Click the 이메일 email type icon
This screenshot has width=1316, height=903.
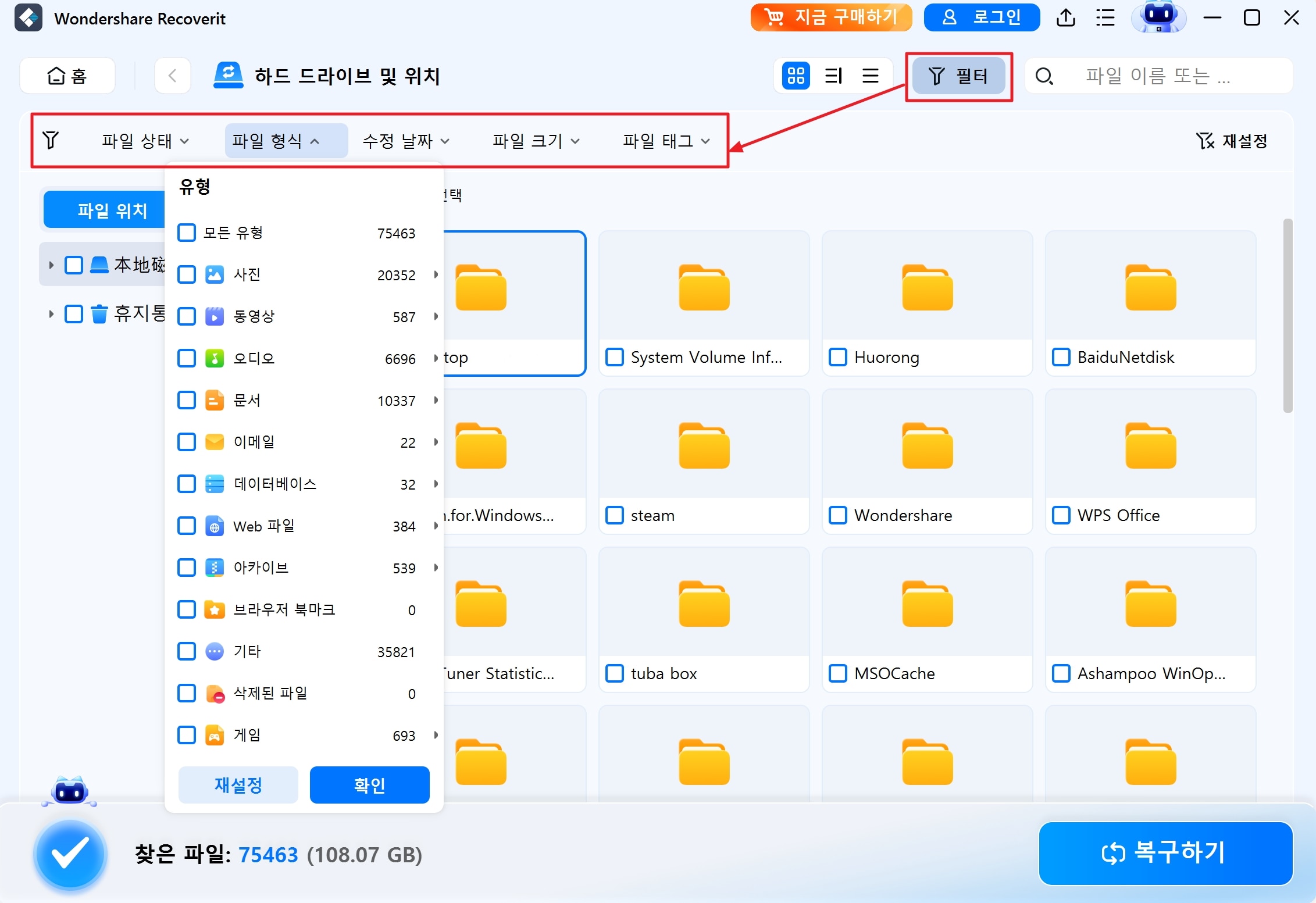215,442
